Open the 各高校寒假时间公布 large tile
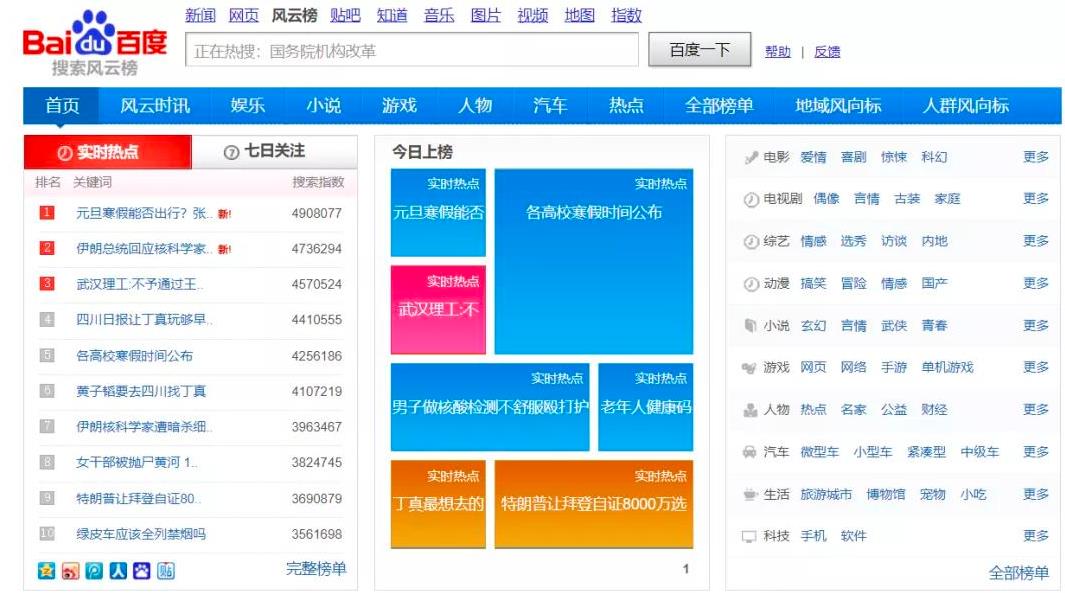The width and height of the screenshot is (1065, 593). coord(594,262)
